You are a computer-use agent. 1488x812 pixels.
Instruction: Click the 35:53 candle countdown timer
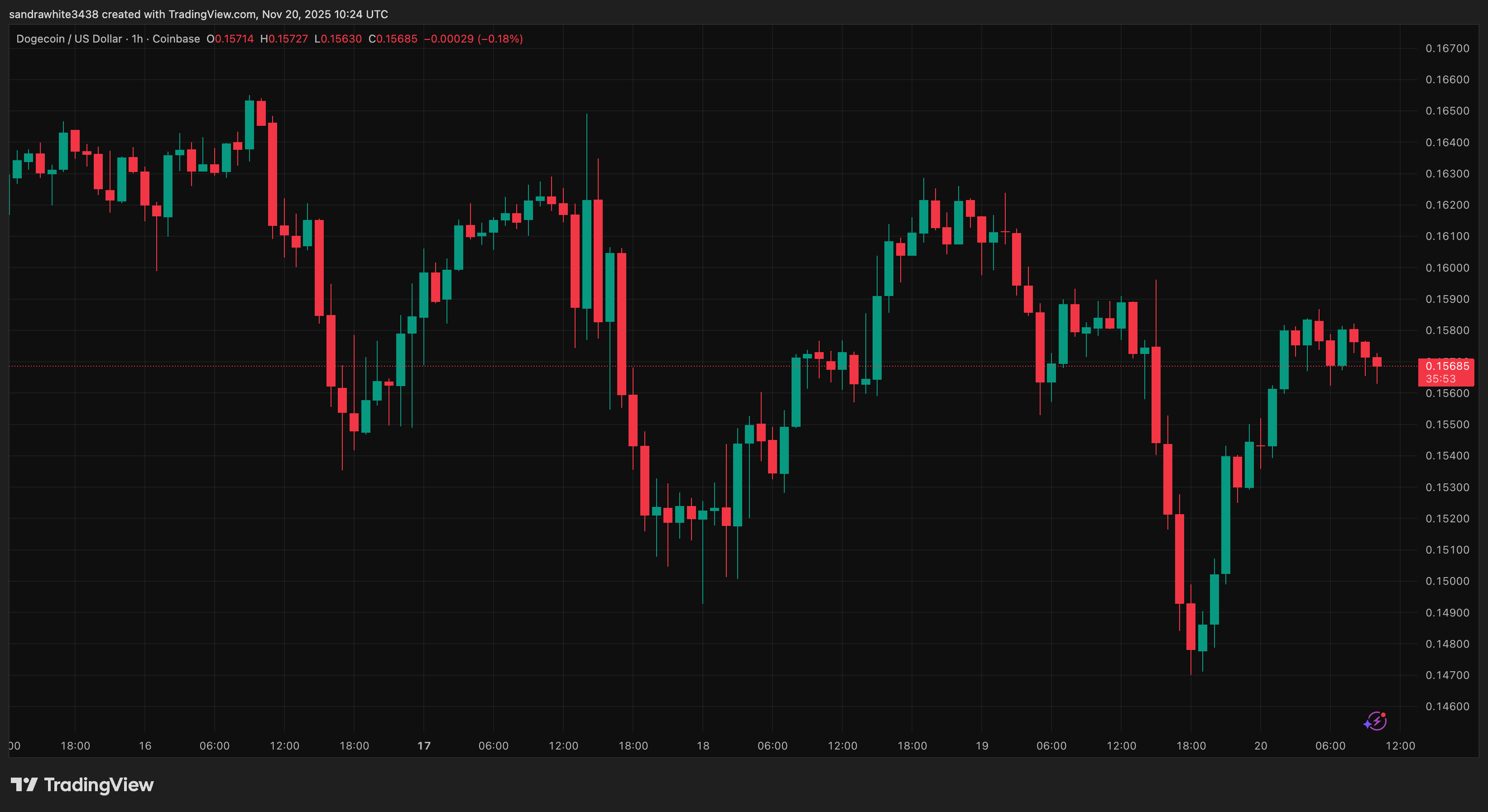pos(1440,379)
